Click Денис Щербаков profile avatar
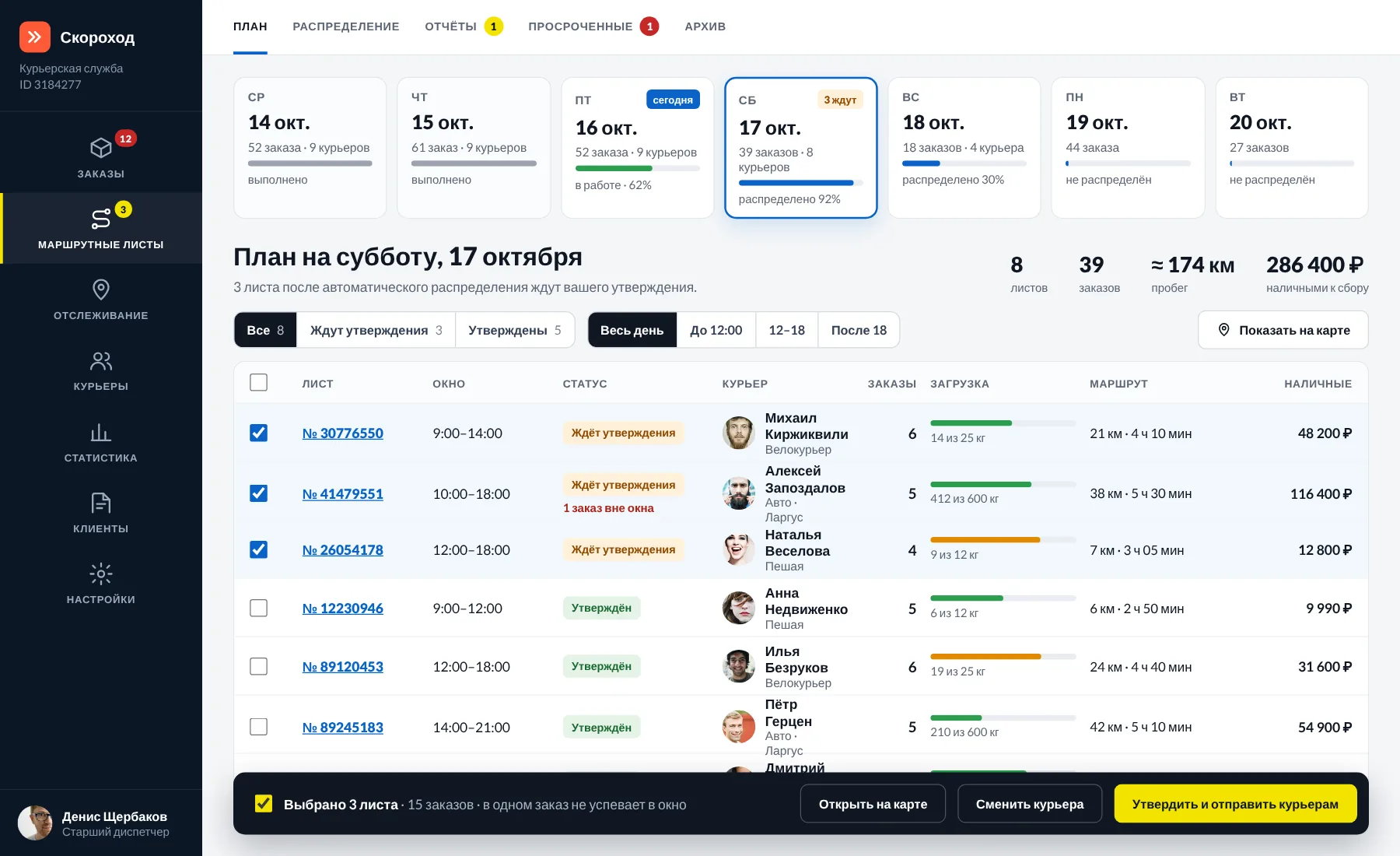Screen dimensions: 1400x856 coord(35,823)
